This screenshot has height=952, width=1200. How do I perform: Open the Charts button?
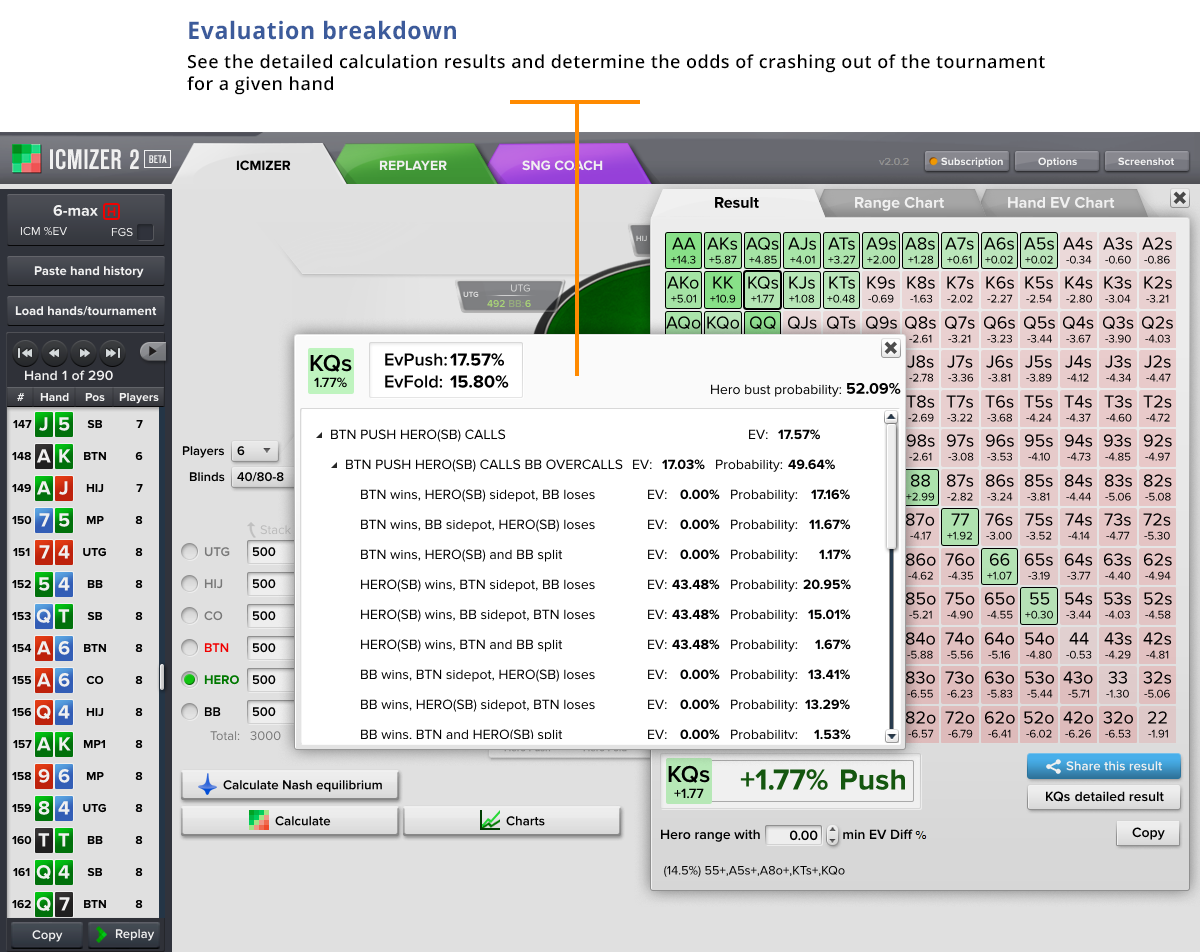click(x=512, y=821)
